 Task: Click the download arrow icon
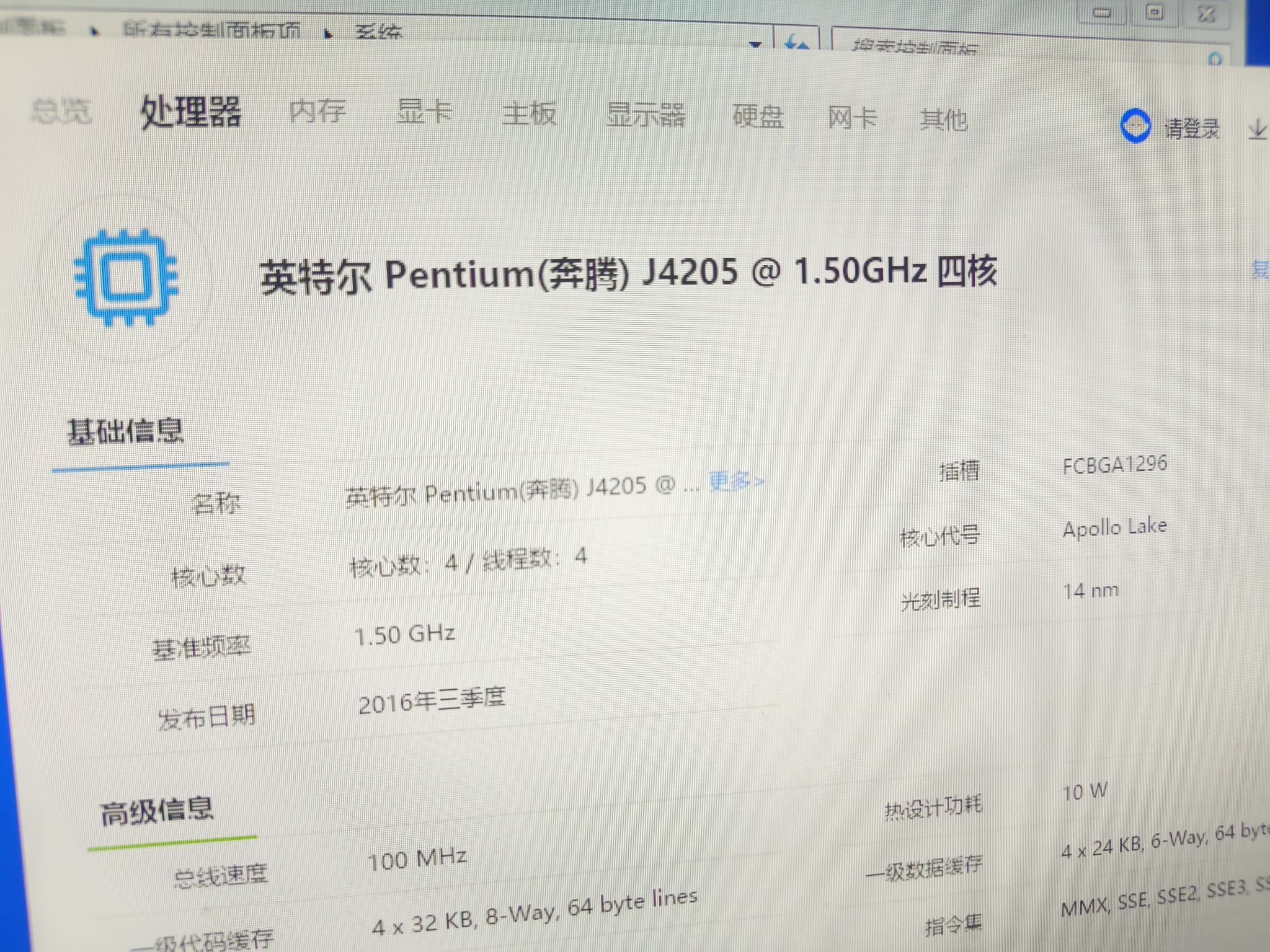coord(1258,130)
